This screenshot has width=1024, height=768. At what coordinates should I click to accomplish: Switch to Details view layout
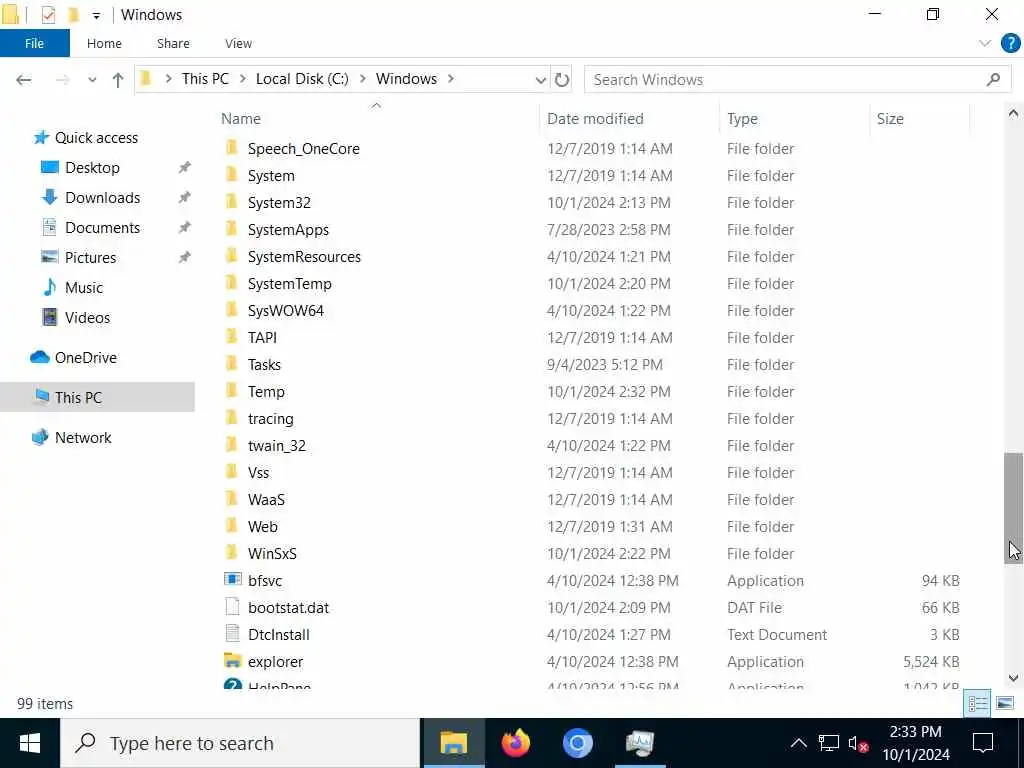(977, 703)
